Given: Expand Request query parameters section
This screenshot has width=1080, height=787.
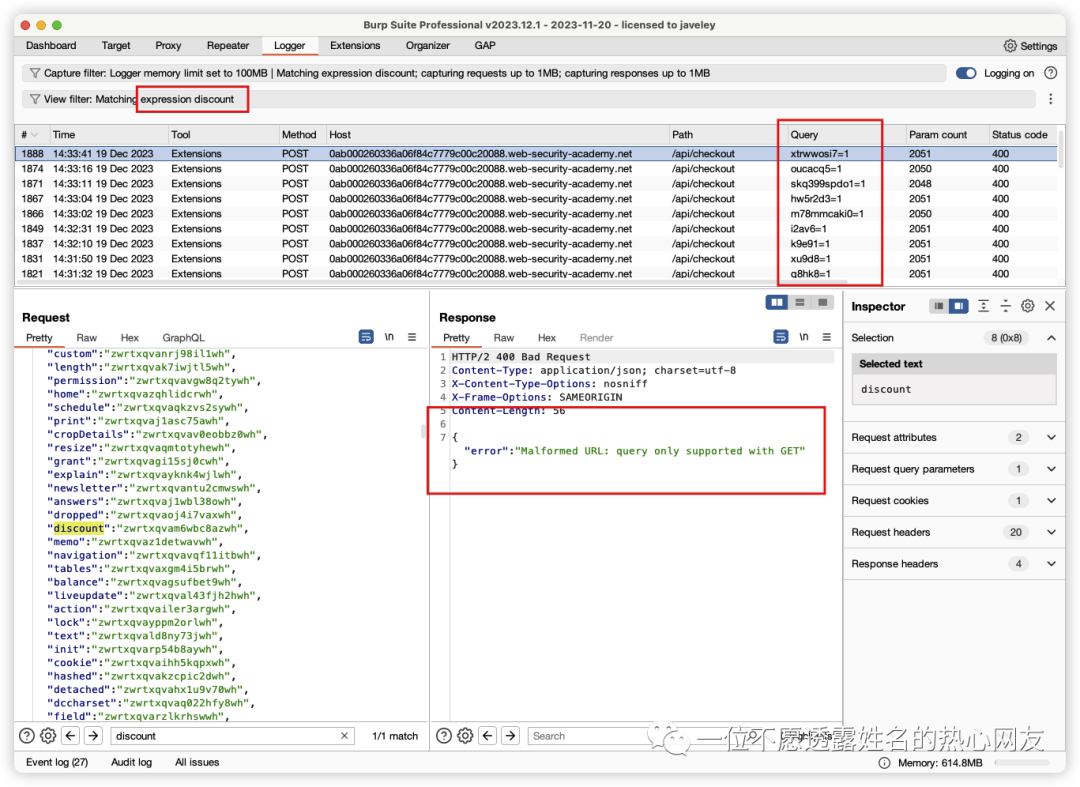Looking at the screenshot, I should click(1051, 469).
